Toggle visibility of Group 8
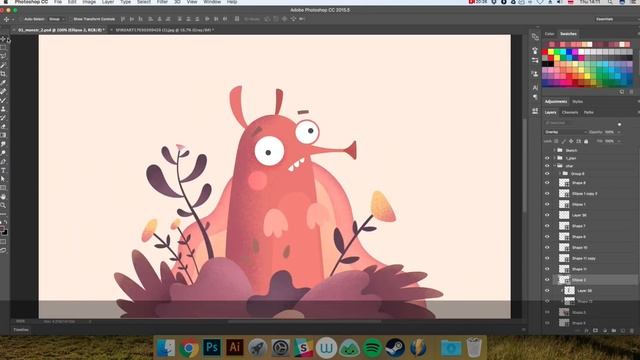This screenshot has height=360, width=640. pyautogui.click(x=547, y=173)
